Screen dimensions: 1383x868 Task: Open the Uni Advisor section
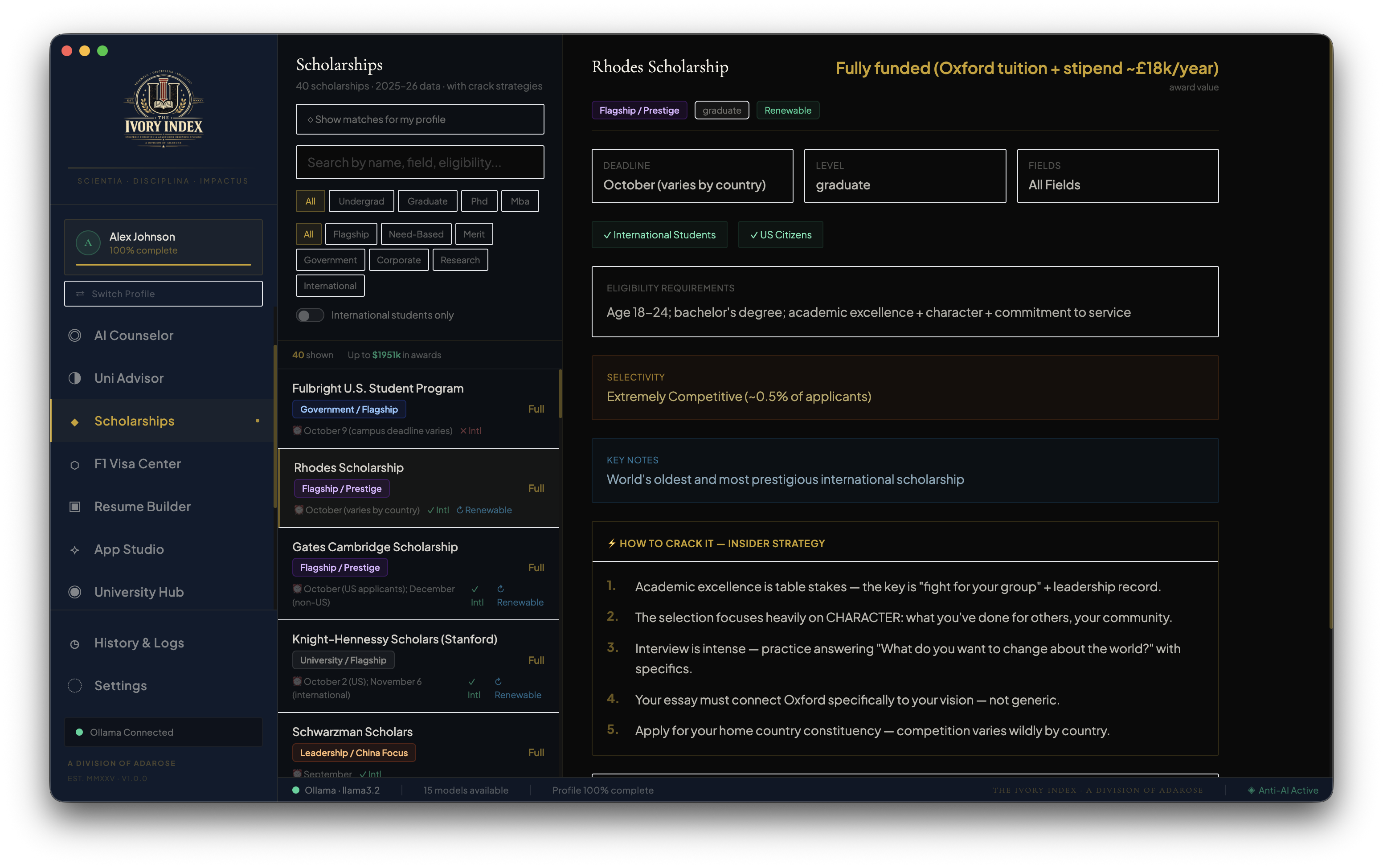pos(162,378)
